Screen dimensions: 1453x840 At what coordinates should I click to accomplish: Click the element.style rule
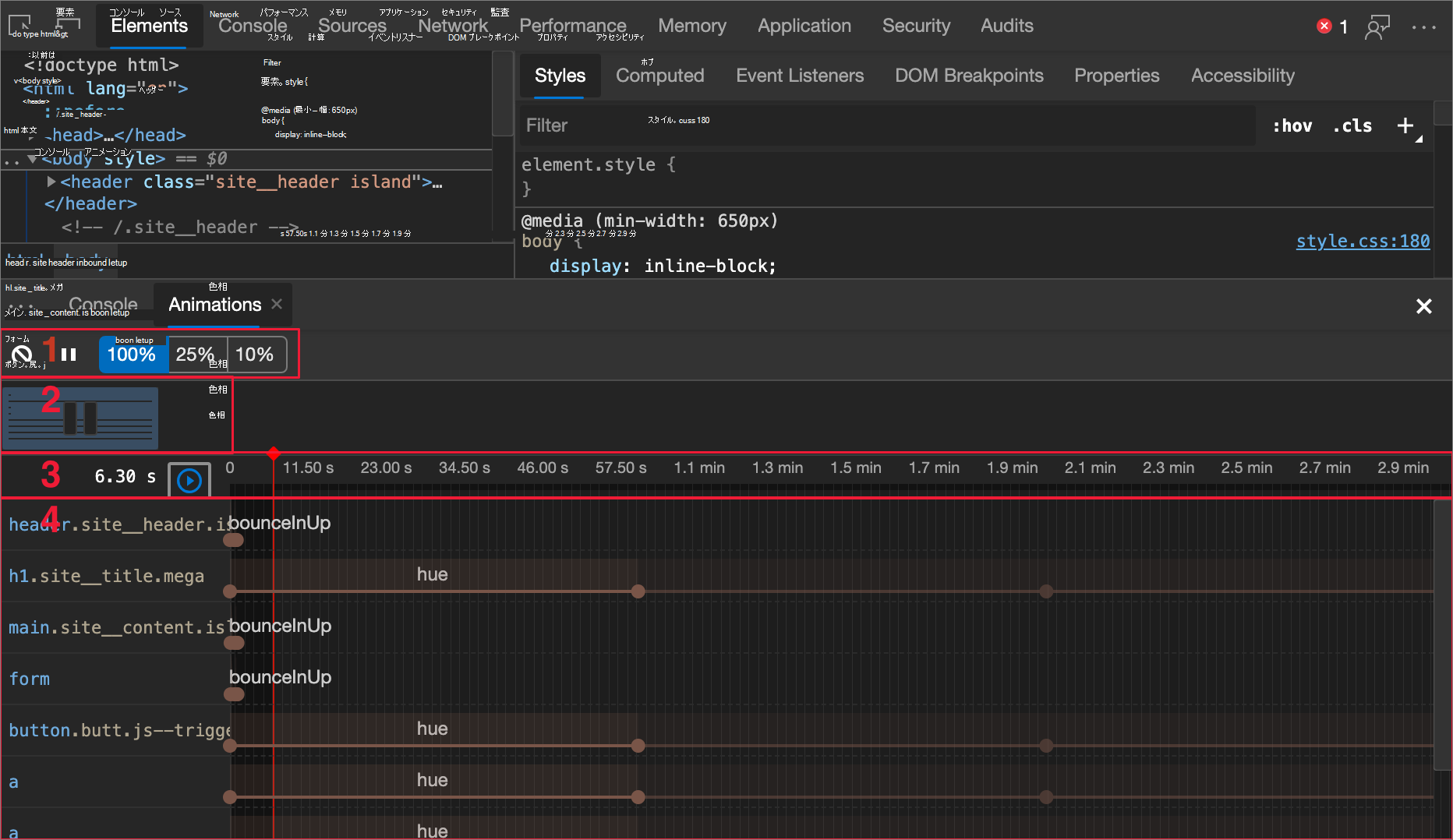point(599,164)
